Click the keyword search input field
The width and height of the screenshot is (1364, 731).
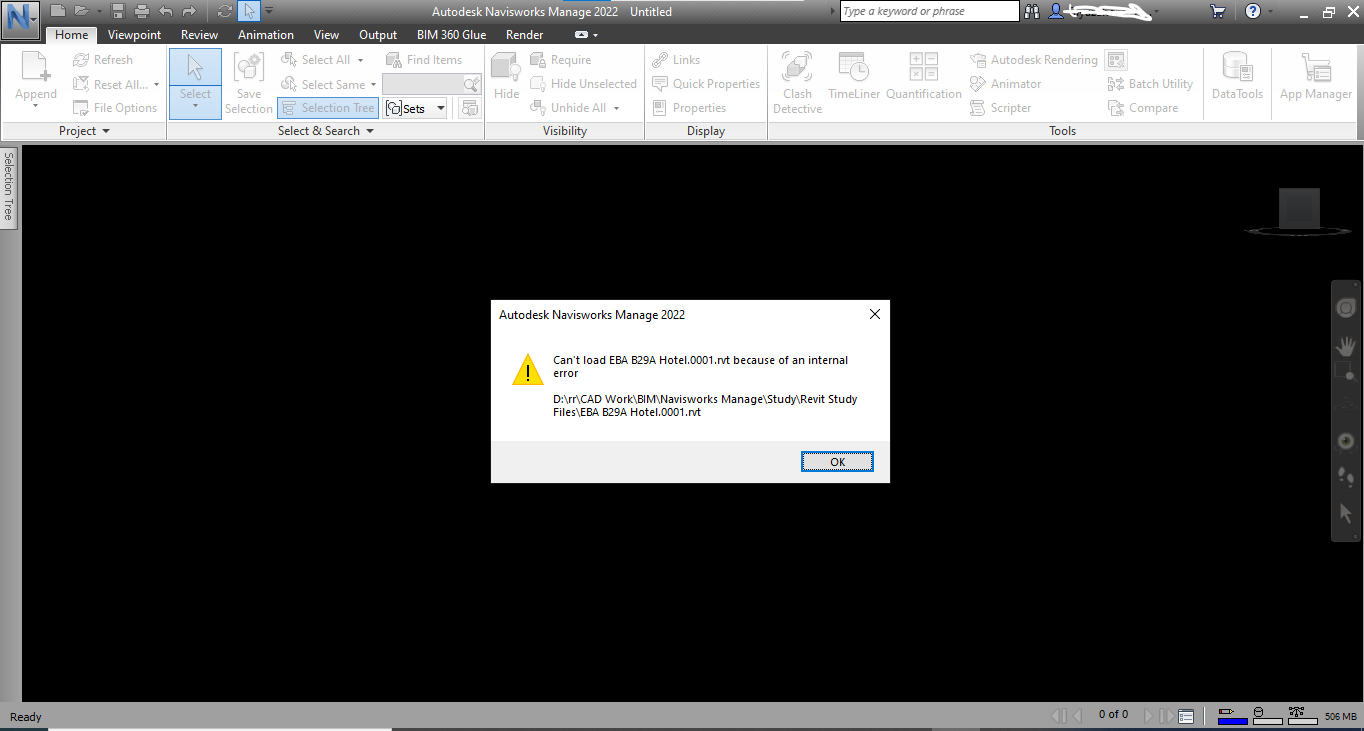928,11
